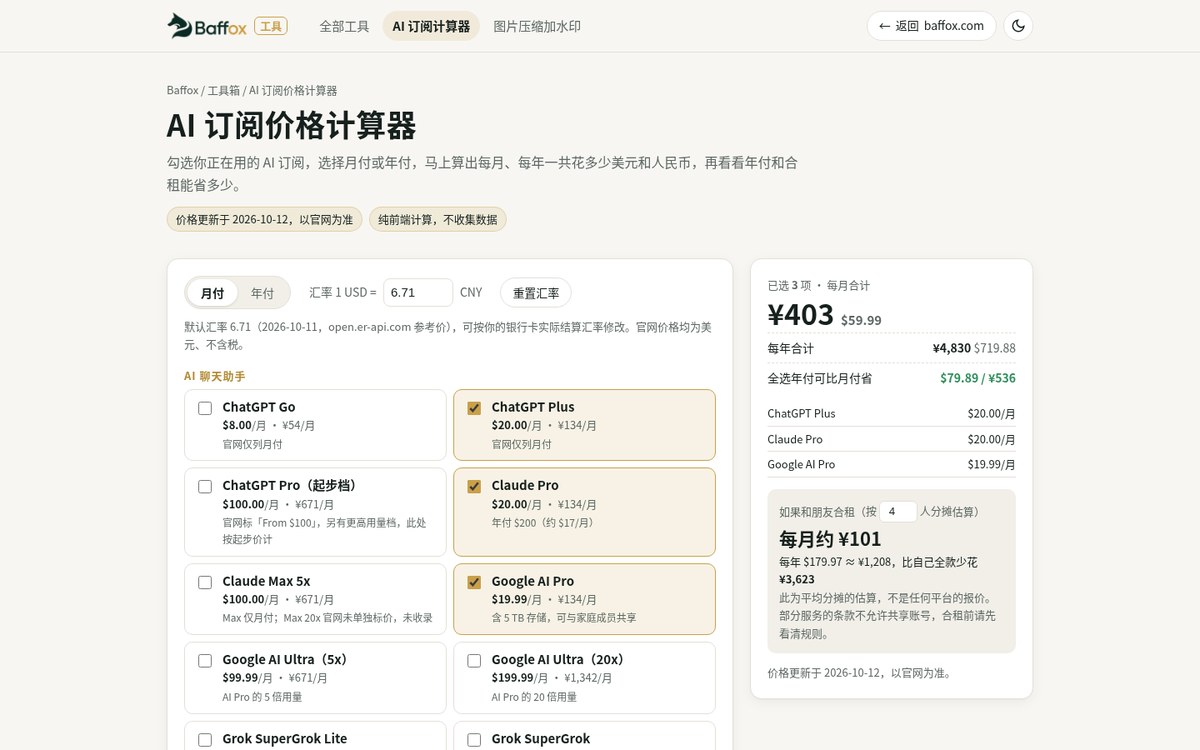The width and height of the screenshot is (1200, 750).
Task: Focus the 合租 people count input
Action: point(898,511)
